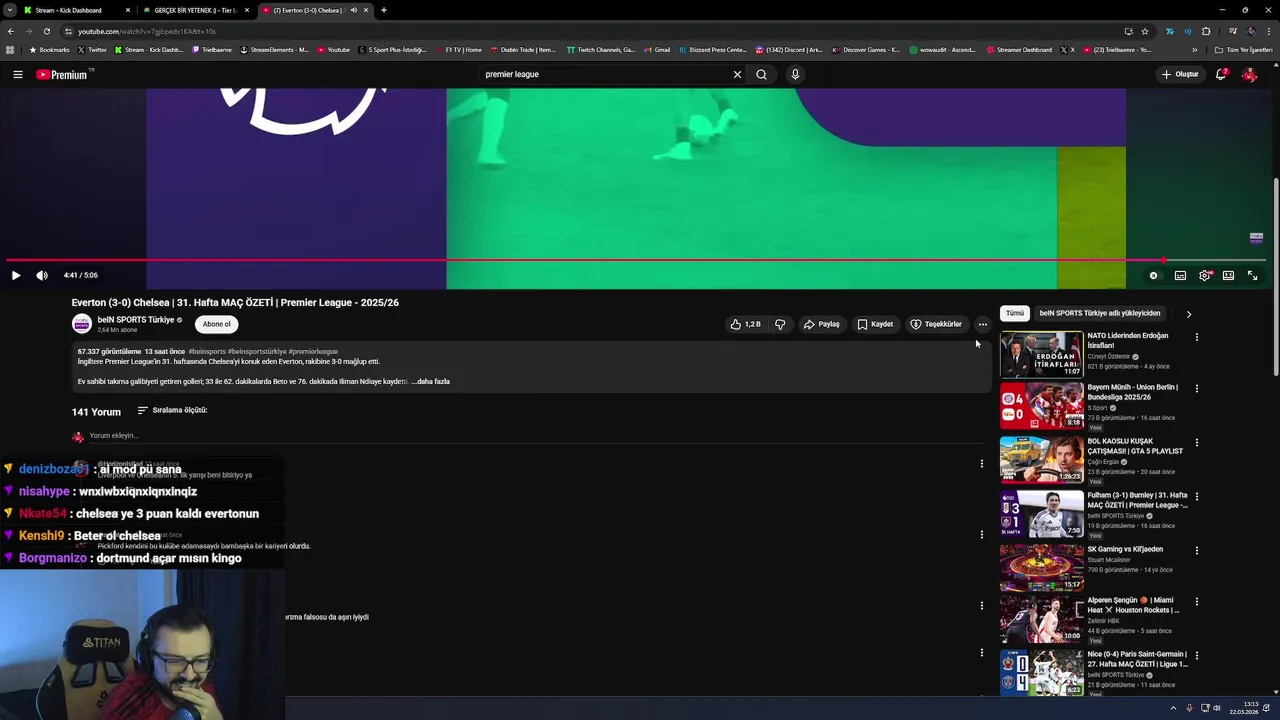The width and height of the screenshot is (1280, 720).
Task: Enter fullscreen mode
Action: pyautogui.click(x=1252, y=275)
